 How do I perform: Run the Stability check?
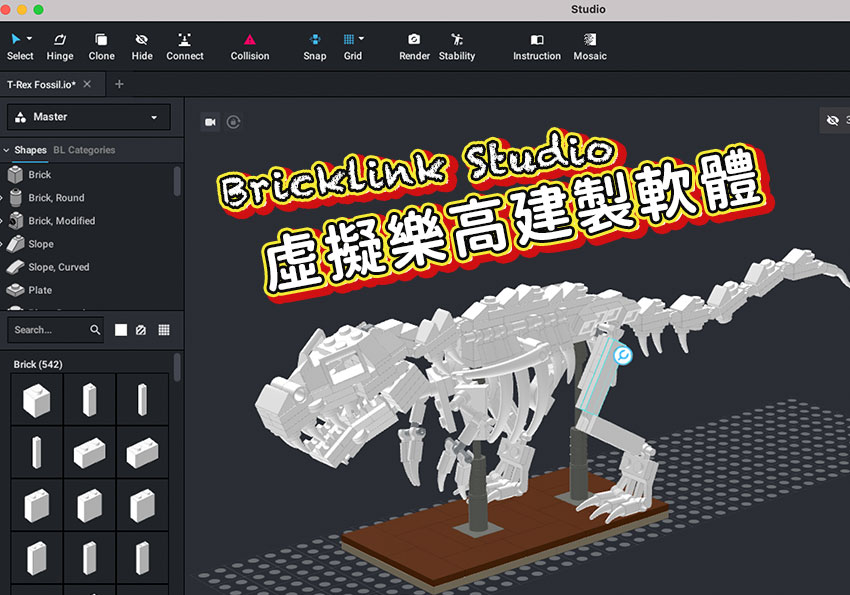(456, 47)
